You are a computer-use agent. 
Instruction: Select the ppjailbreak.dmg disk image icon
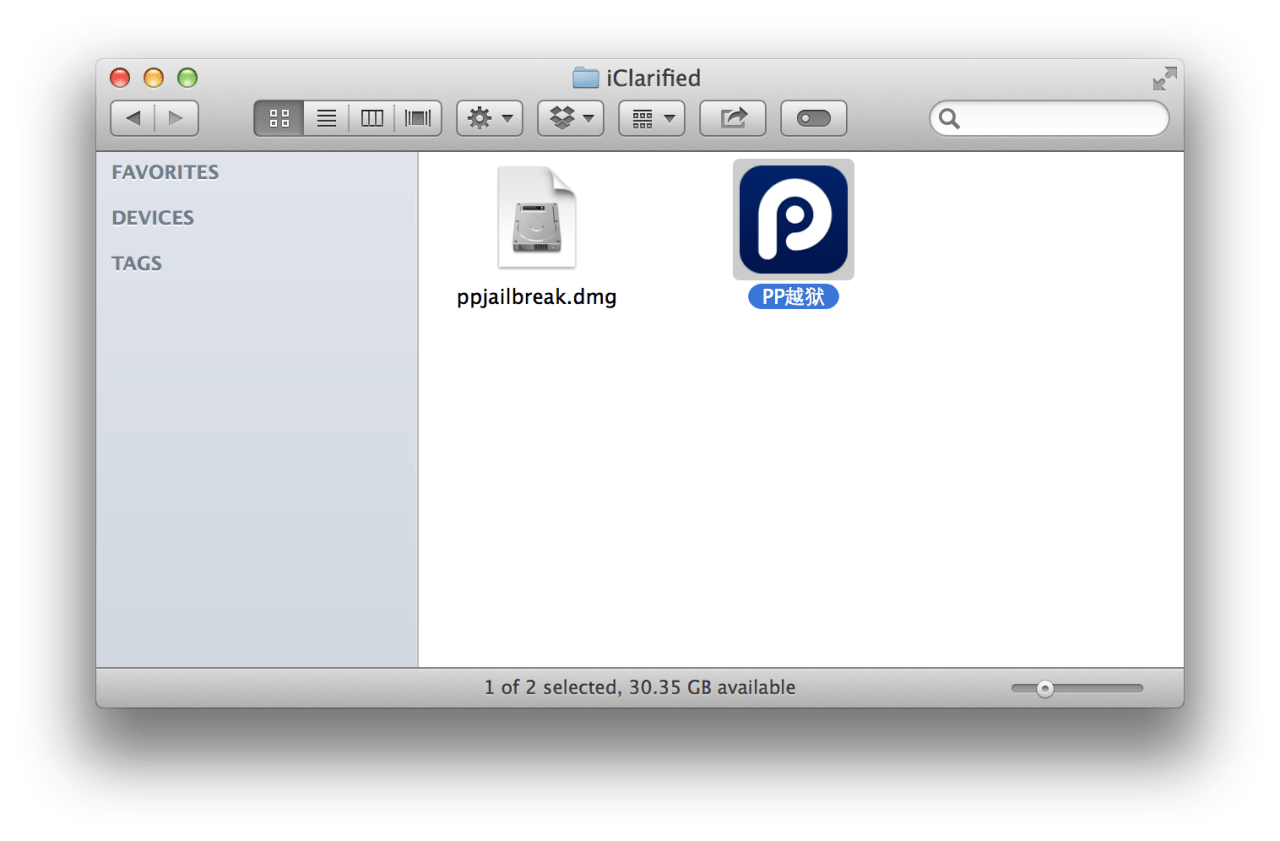pos(537,218)
